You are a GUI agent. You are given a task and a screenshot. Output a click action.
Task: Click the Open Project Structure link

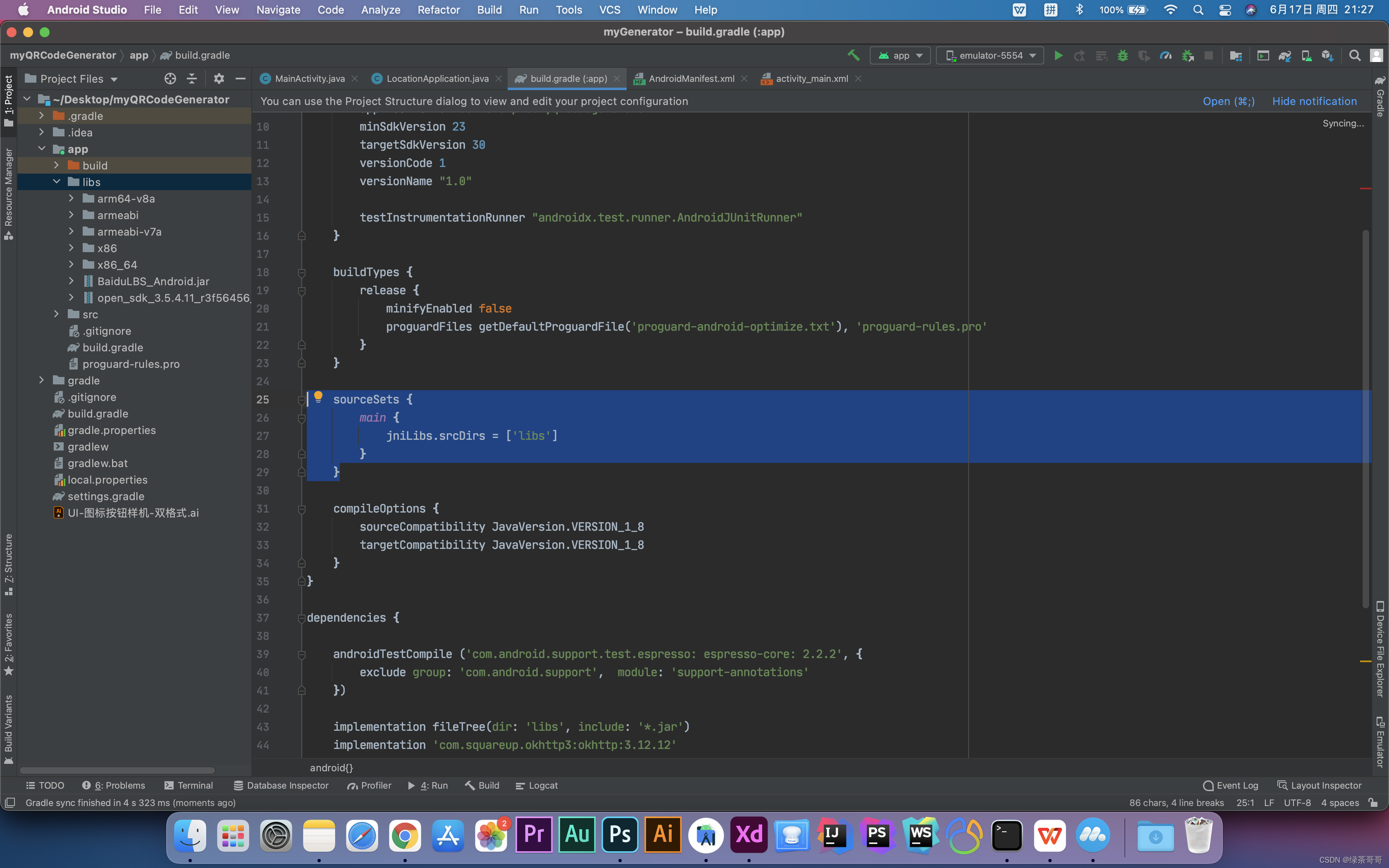[1228, 101]
